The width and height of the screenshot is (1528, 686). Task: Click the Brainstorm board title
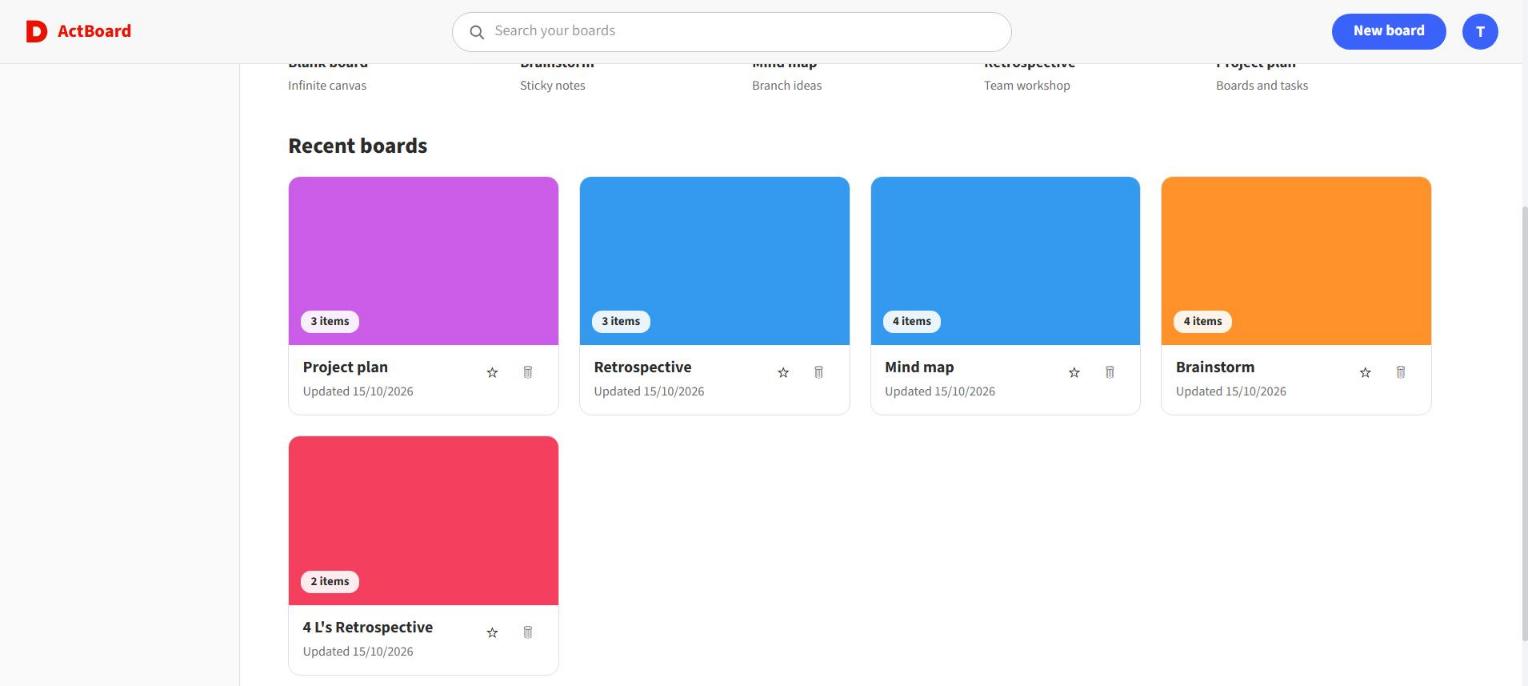pyautogui.click(x=1215, y=367)
